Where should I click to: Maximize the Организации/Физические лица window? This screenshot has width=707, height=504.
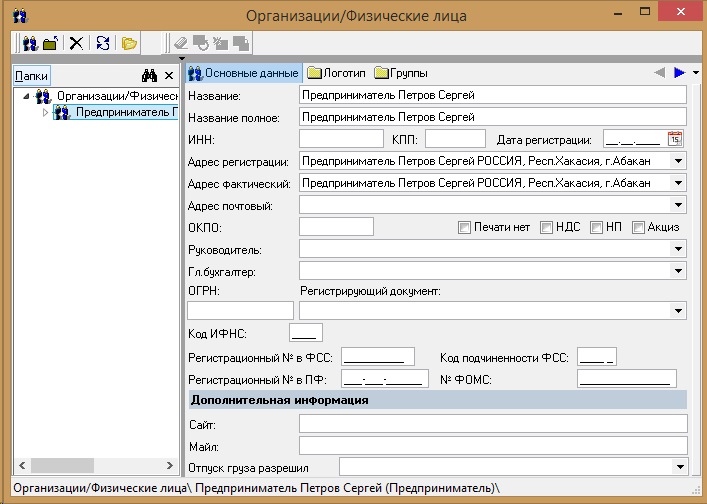click(645, 12)
